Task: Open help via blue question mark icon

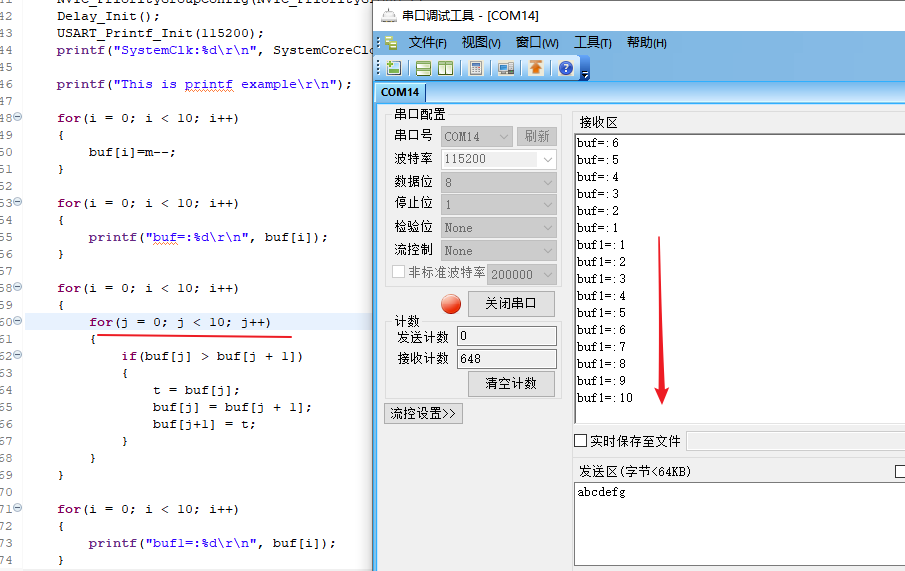Action: point(566,68)
